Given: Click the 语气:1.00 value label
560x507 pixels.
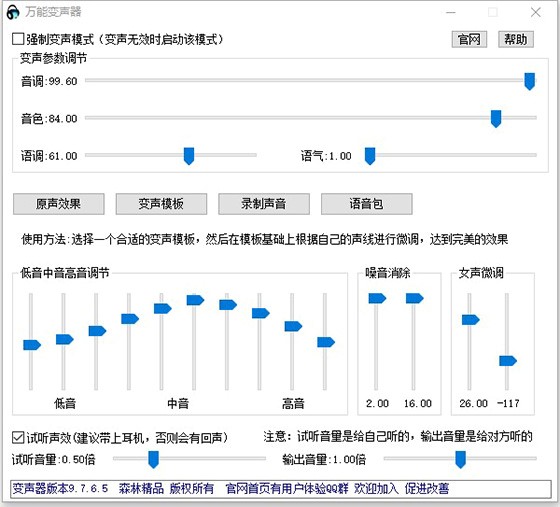Looking at the screenshot, I should (x=326, y=156).
